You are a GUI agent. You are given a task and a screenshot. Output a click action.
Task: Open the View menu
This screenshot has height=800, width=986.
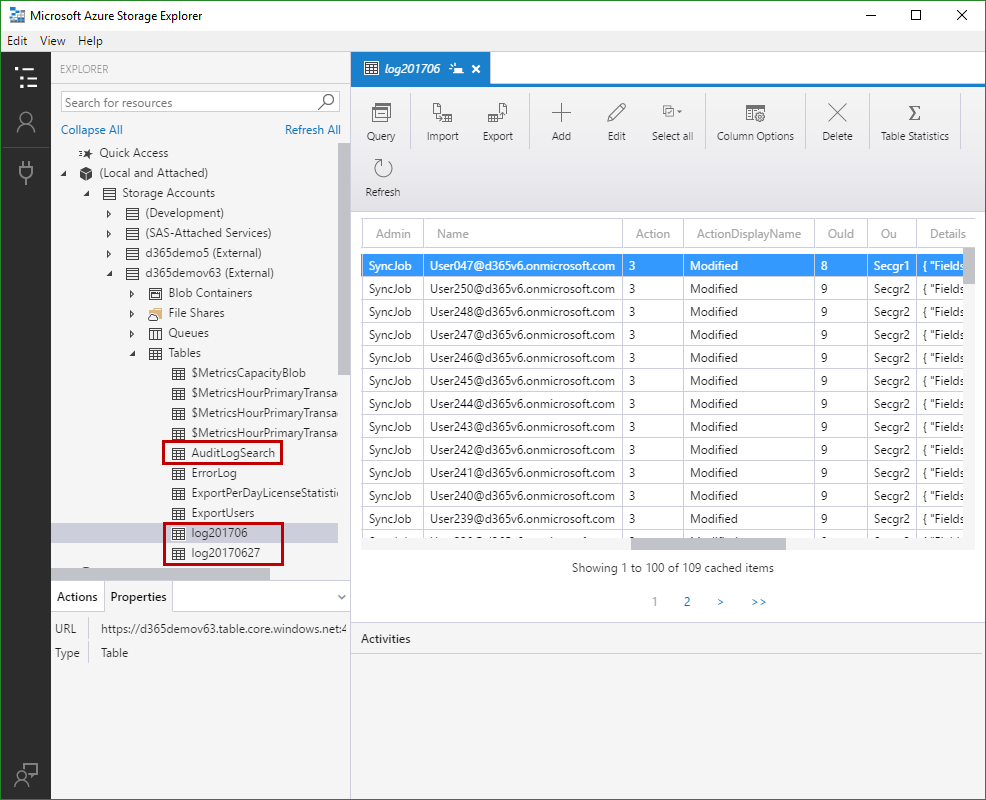pyautogui.click(x=53, y=41)
